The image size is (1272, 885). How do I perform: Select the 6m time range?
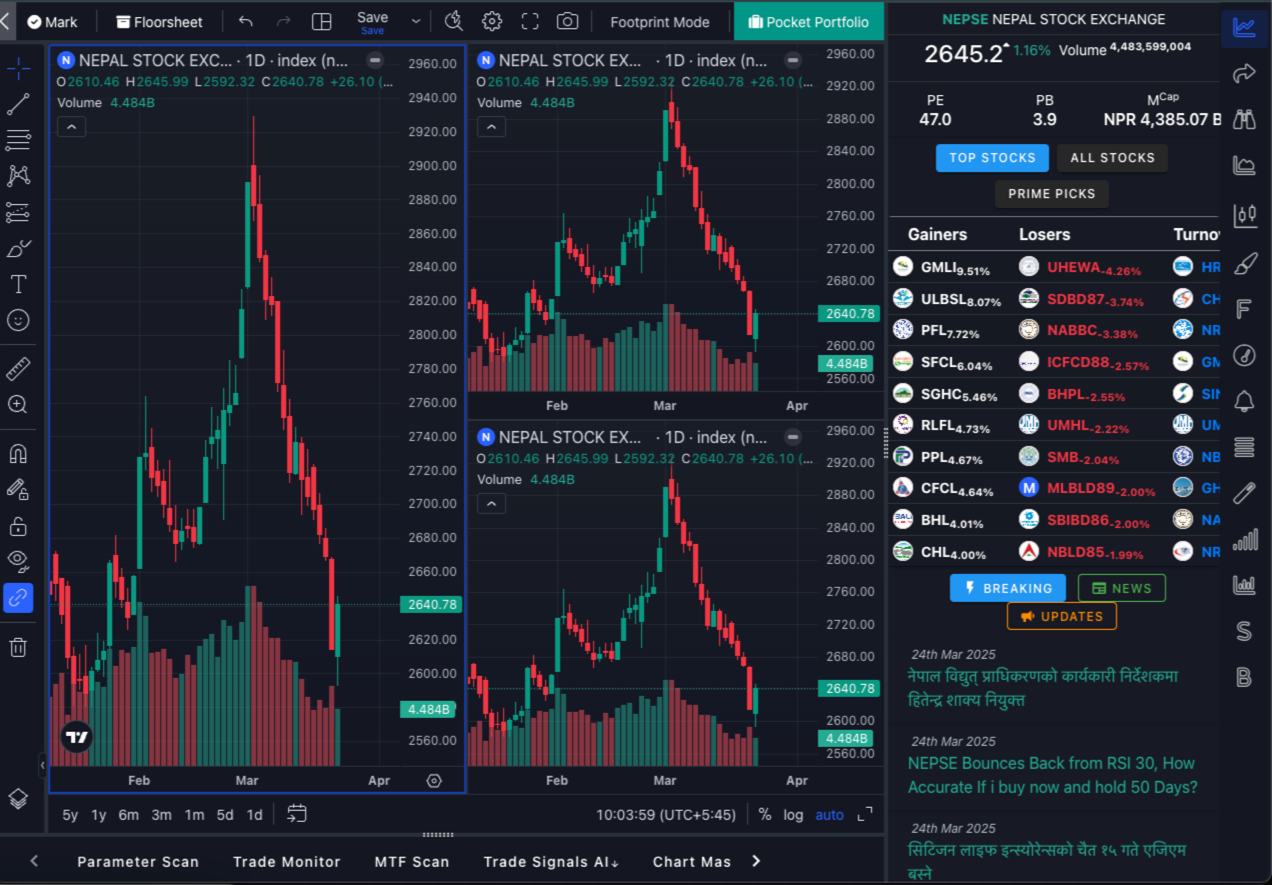pos(129,815)
